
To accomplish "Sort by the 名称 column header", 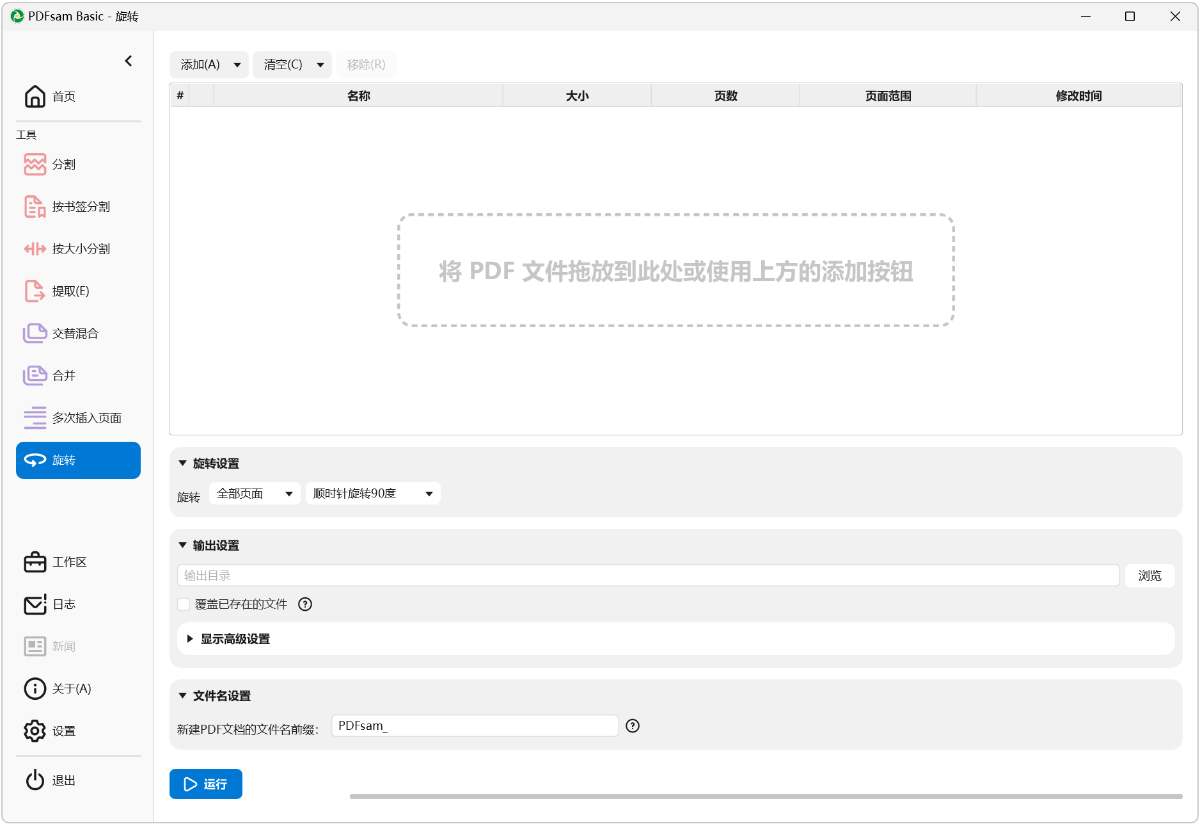I will (358, 96).
